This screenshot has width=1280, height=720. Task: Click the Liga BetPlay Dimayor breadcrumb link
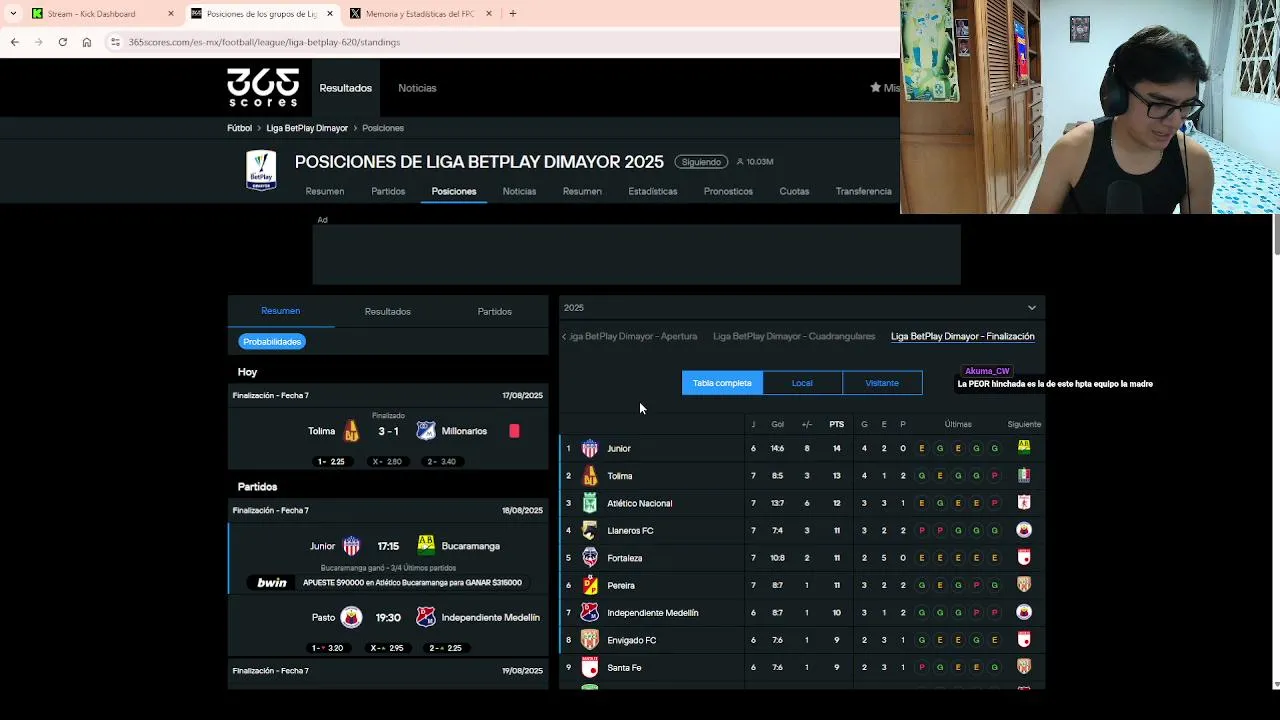(x=307, y=128)
